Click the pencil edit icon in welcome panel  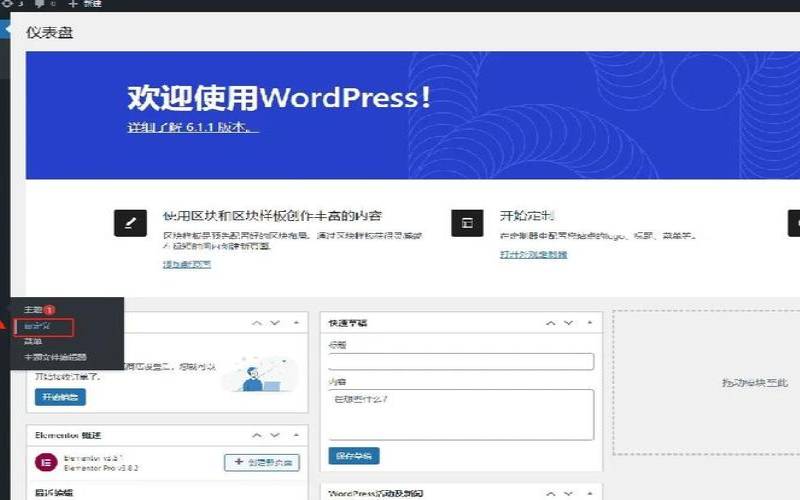pyautogui.click(x=128, y=223)
